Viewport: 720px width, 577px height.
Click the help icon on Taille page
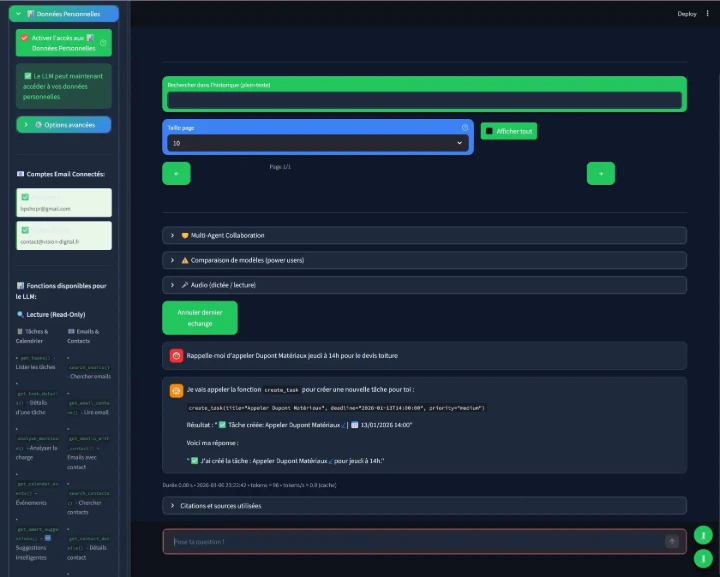pyautogui.click(x=465, y=128)
